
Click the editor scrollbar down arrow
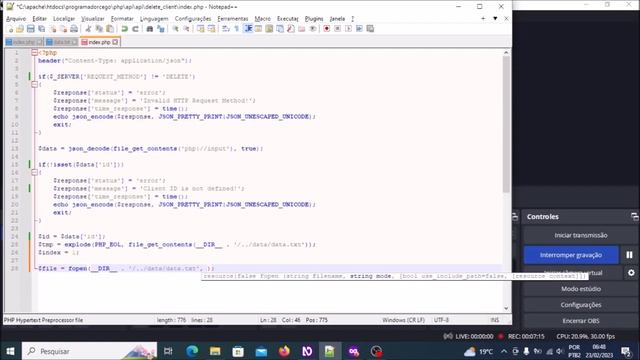click(506, 309)
